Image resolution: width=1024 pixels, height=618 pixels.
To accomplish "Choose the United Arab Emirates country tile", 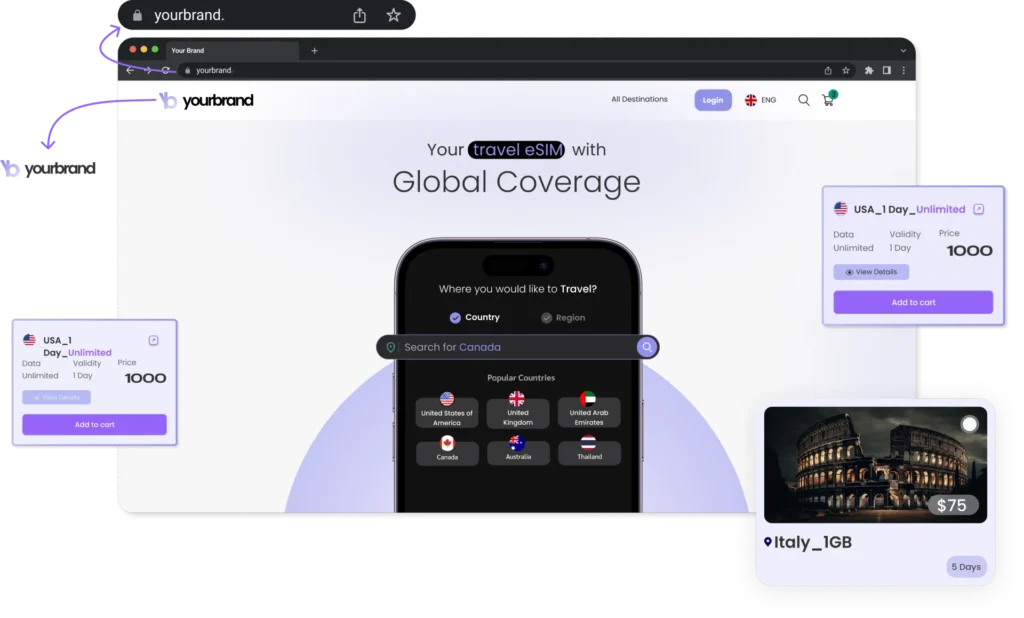I will coord(589,411).
